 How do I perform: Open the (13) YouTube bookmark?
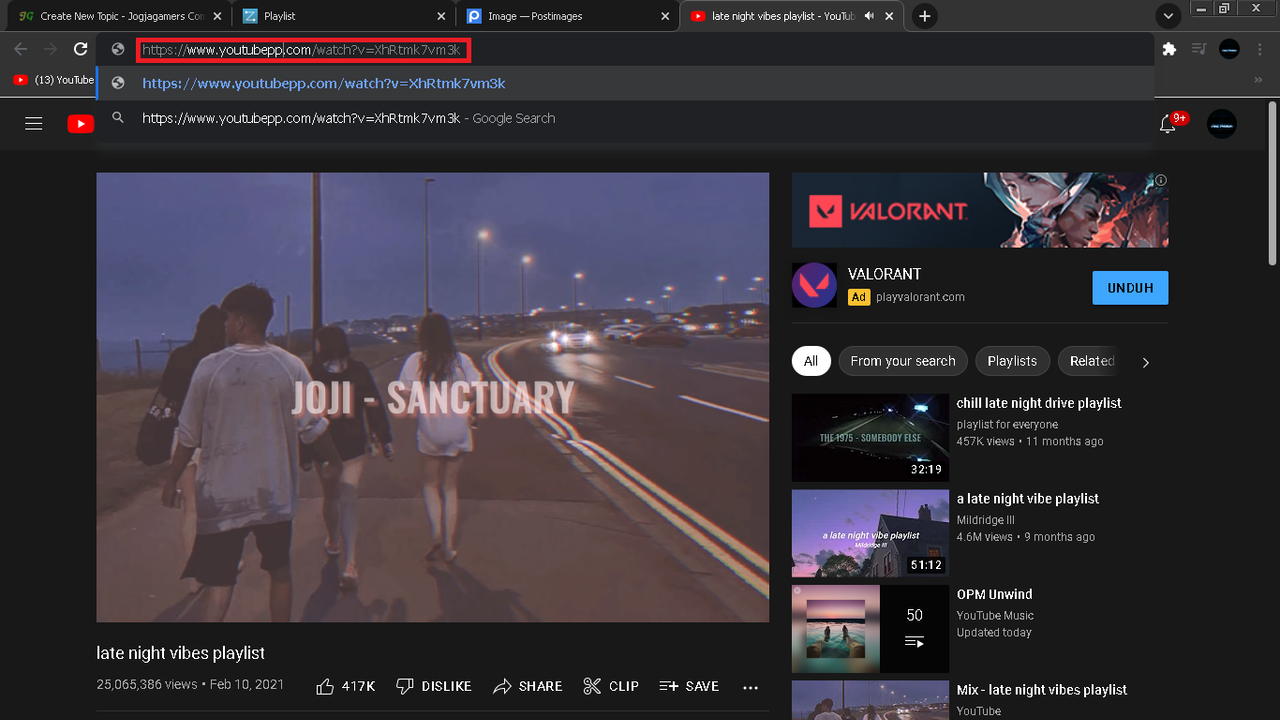(54, 80)
